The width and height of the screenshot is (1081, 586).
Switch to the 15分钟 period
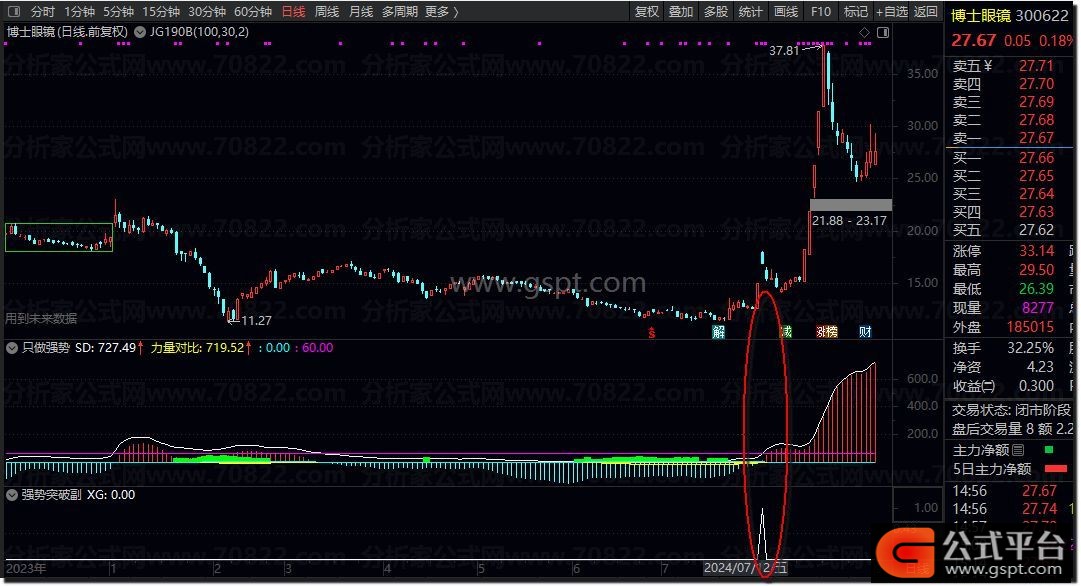(161, 12)
